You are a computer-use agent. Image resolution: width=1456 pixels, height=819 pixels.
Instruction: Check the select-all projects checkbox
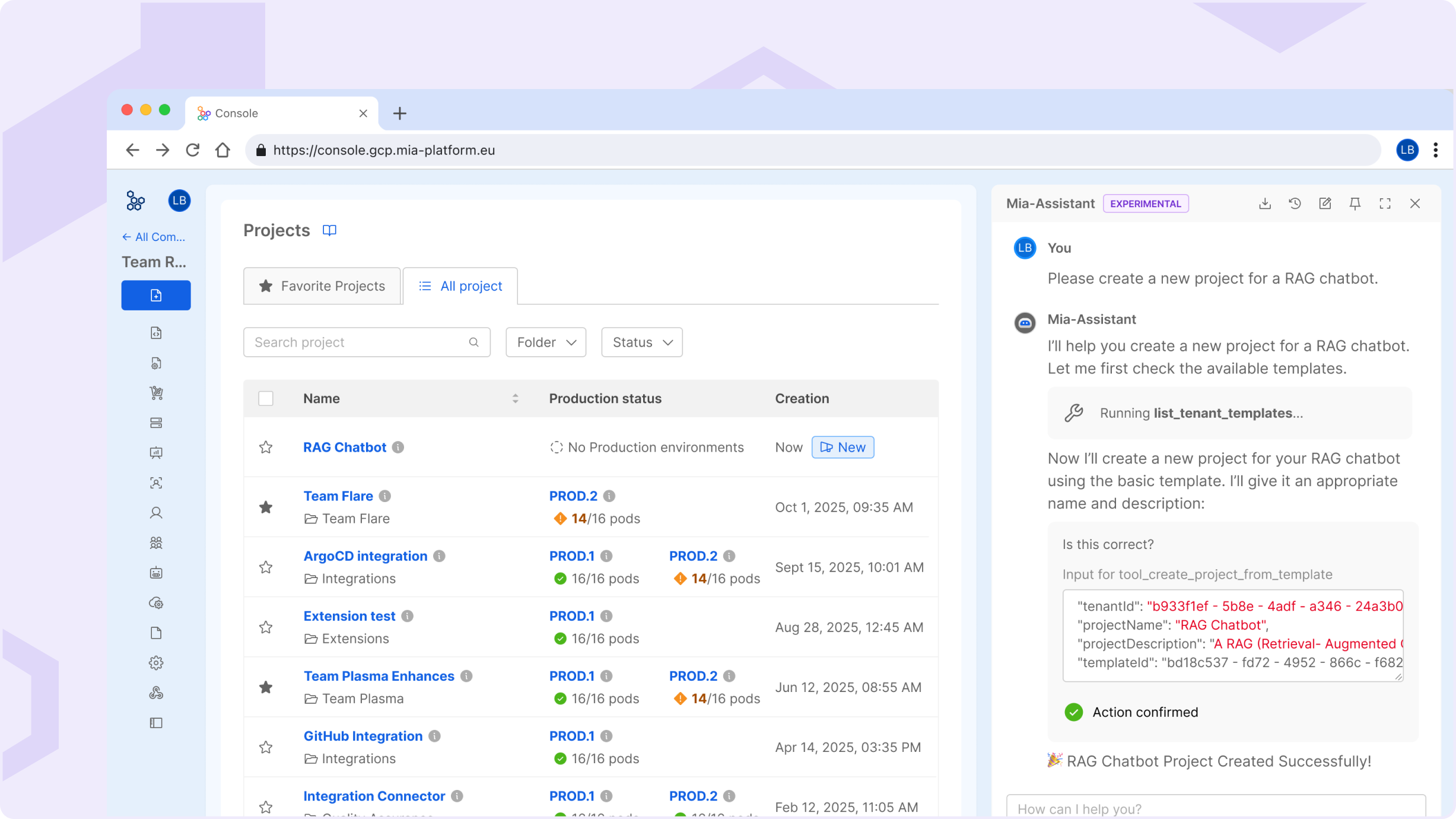pos(266,398)
